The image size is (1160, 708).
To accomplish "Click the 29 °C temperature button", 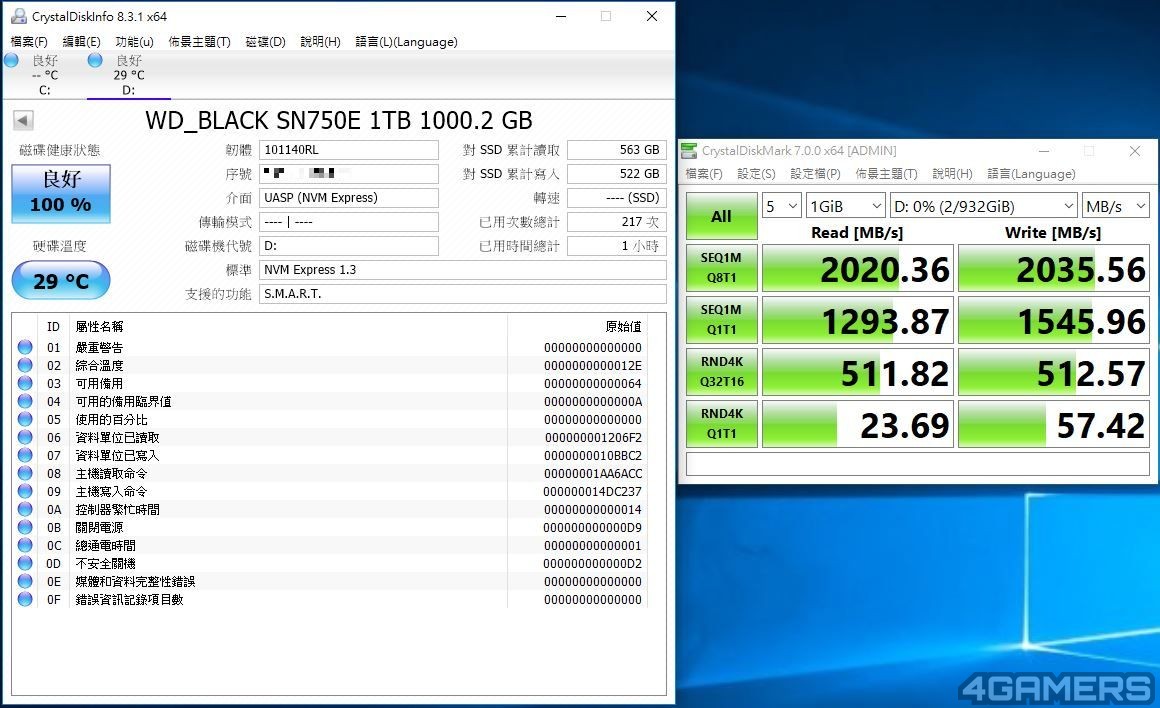I will [61, 280].
